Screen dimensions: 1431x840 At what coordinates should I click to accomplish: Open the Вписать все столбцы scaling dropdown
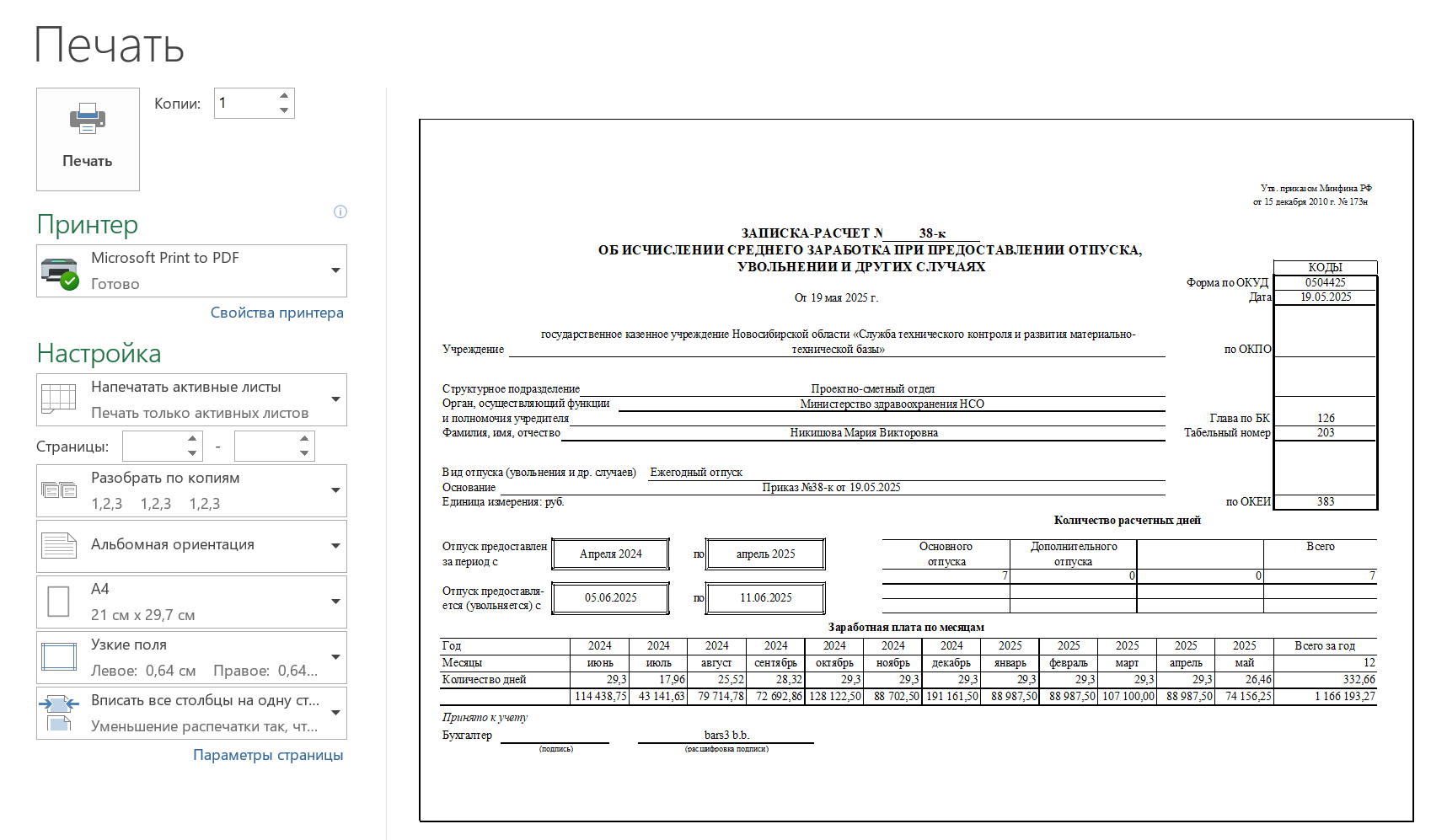coord(191,713)
